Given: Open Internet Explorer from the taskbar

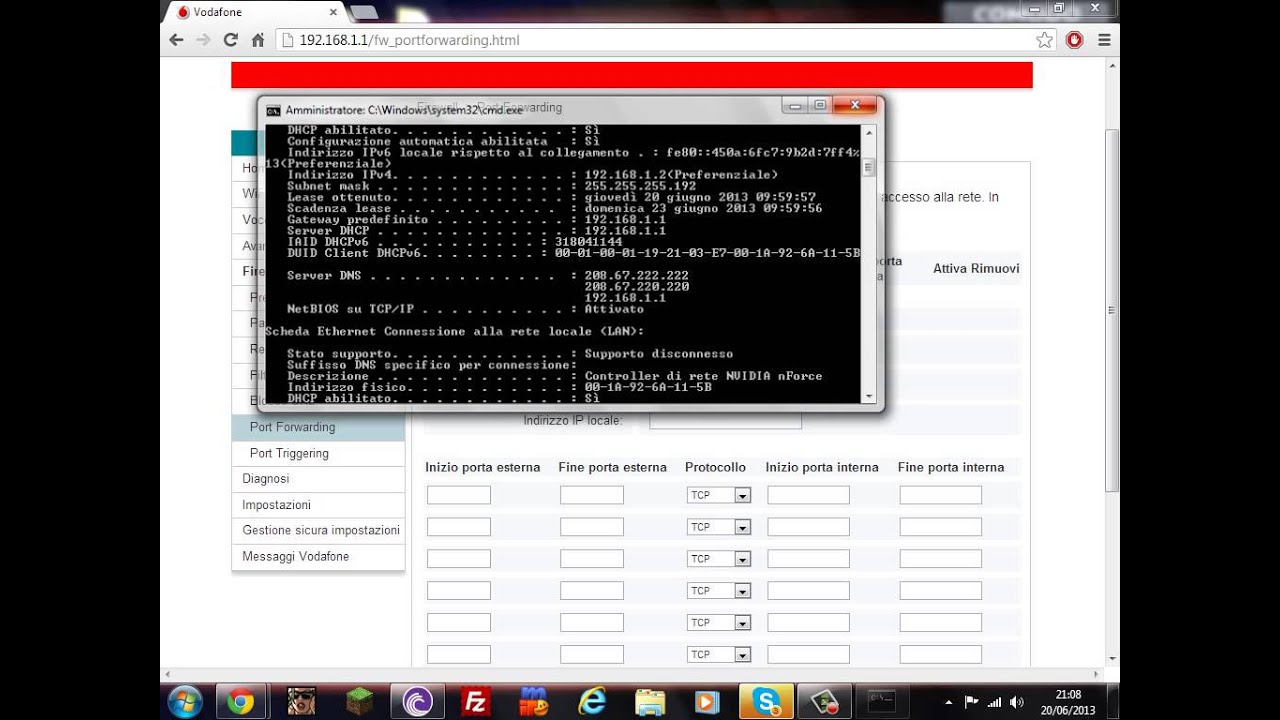Looking at the screenshot, I should click(591, 702).
